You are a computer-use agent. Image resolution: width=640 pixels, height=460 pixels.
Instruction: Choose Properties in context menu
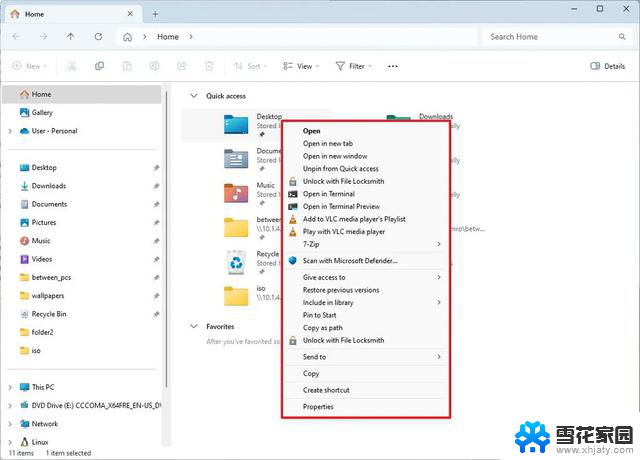366,407
